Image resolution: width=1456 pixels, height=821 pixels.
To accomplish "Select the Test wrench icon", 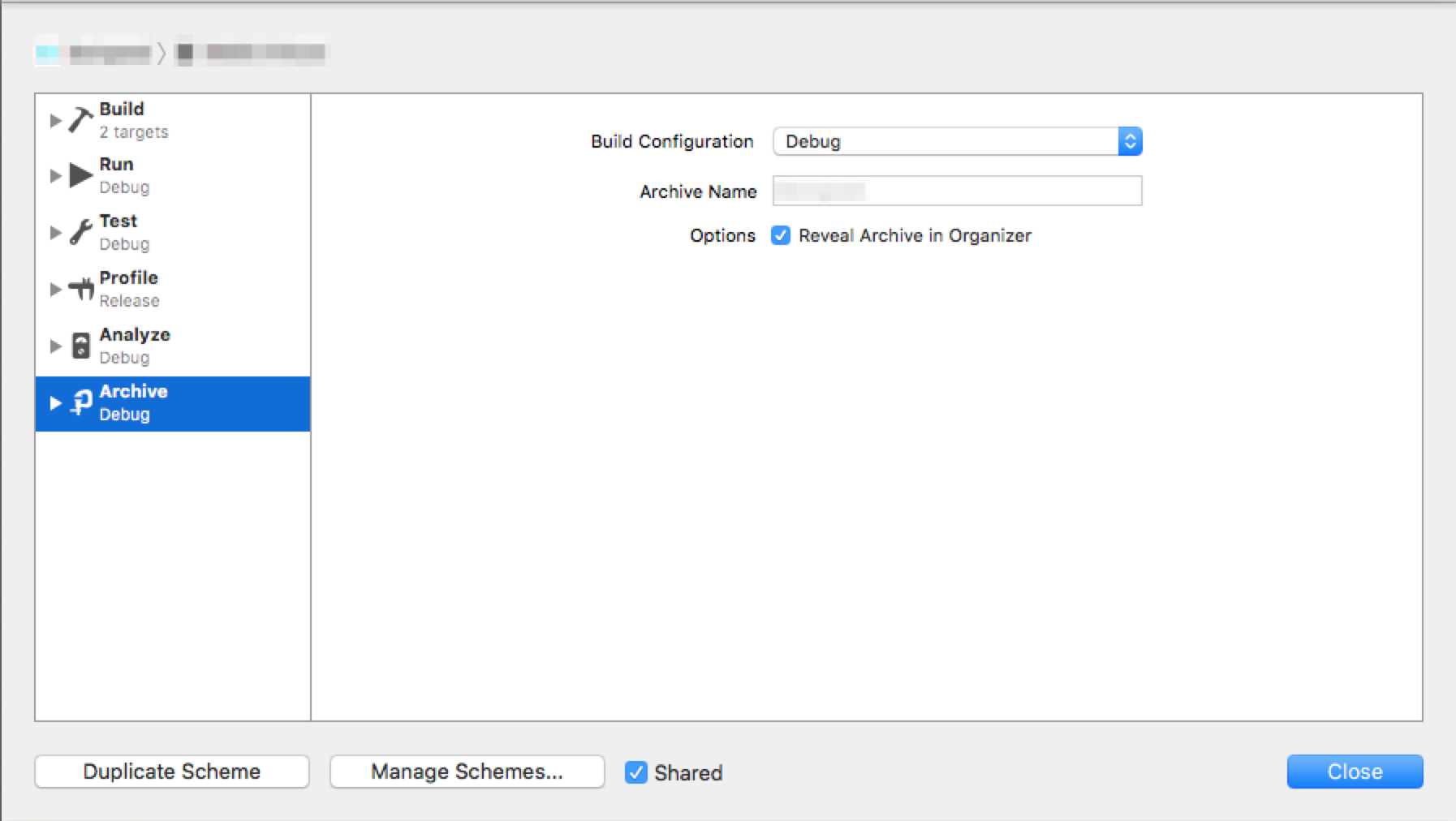I will click(x=80, y=231).
